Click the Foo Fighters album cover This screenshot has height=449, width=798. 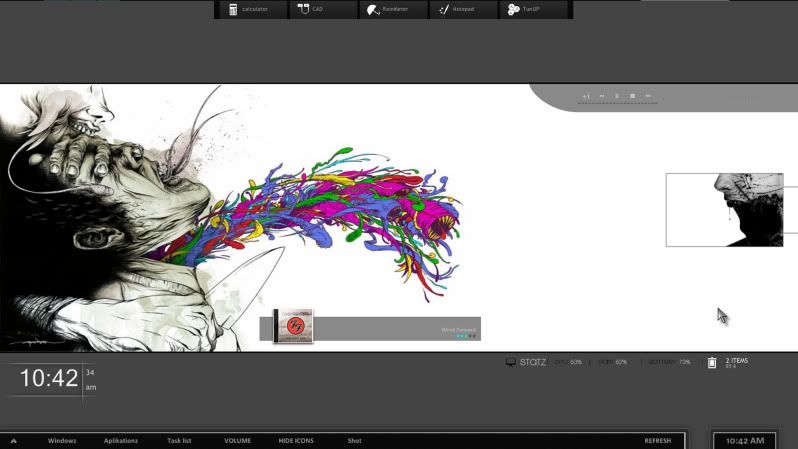click(x=293, y=326)
